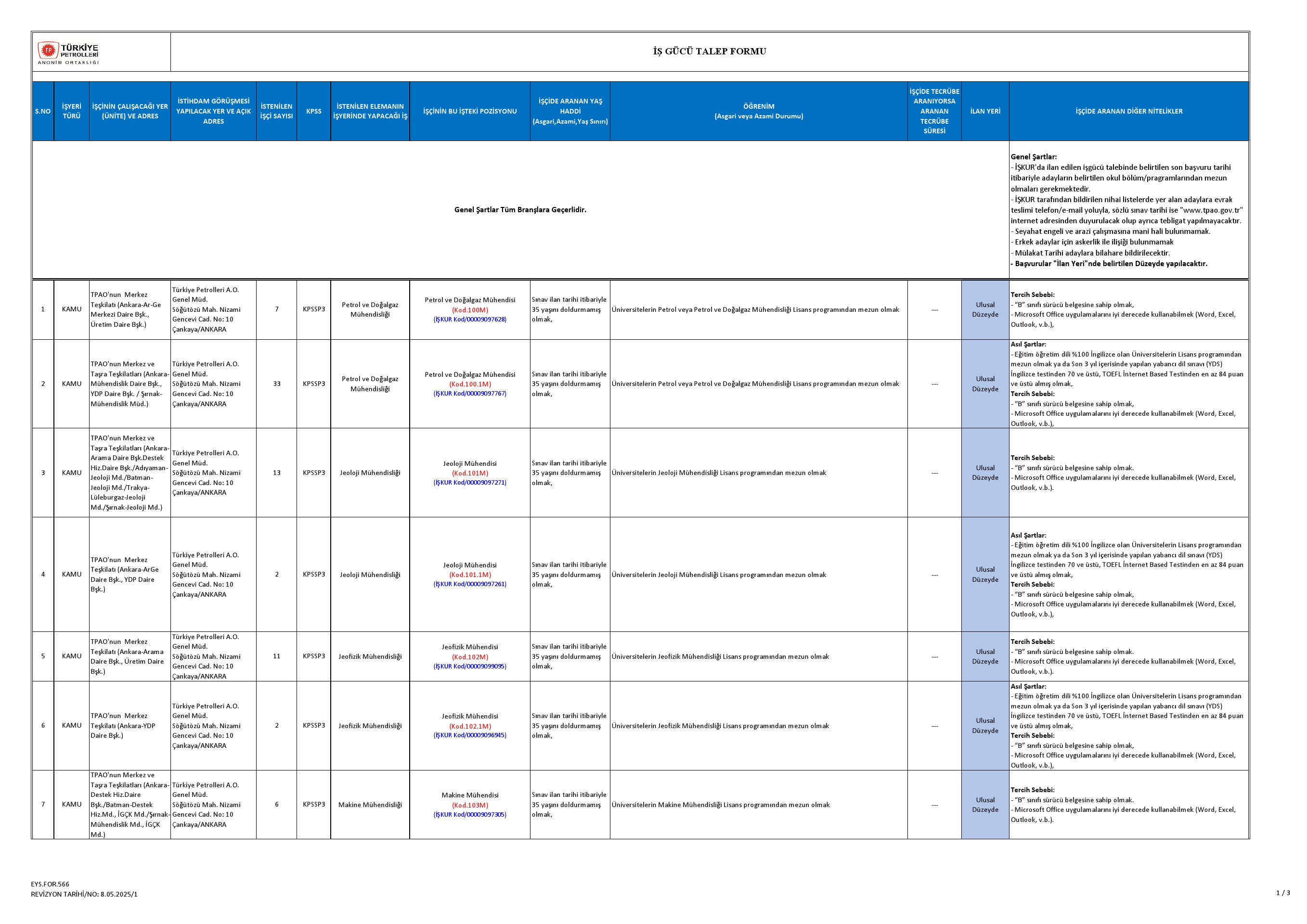Viewport: 1307px width, 924px height.
Task: Click the İŞ GÜCÜ TALEP FORMU title
Action: coord(709,51)
